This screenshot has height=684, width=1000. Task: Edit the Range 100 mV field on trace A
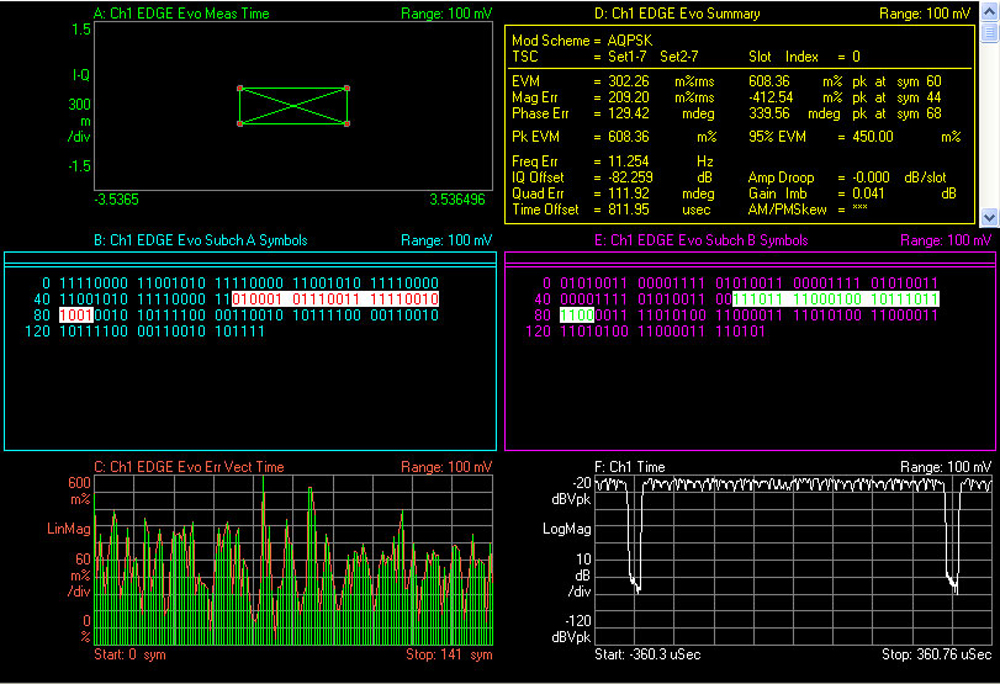click(446, 14)
